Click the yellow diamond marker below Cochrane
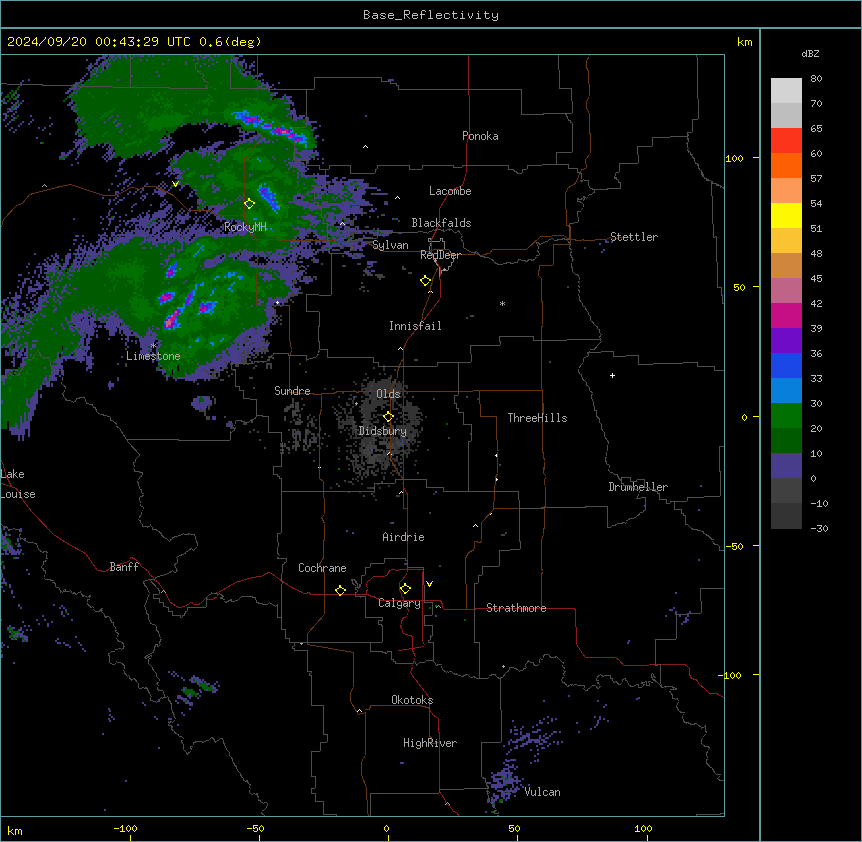 [340, 590]
